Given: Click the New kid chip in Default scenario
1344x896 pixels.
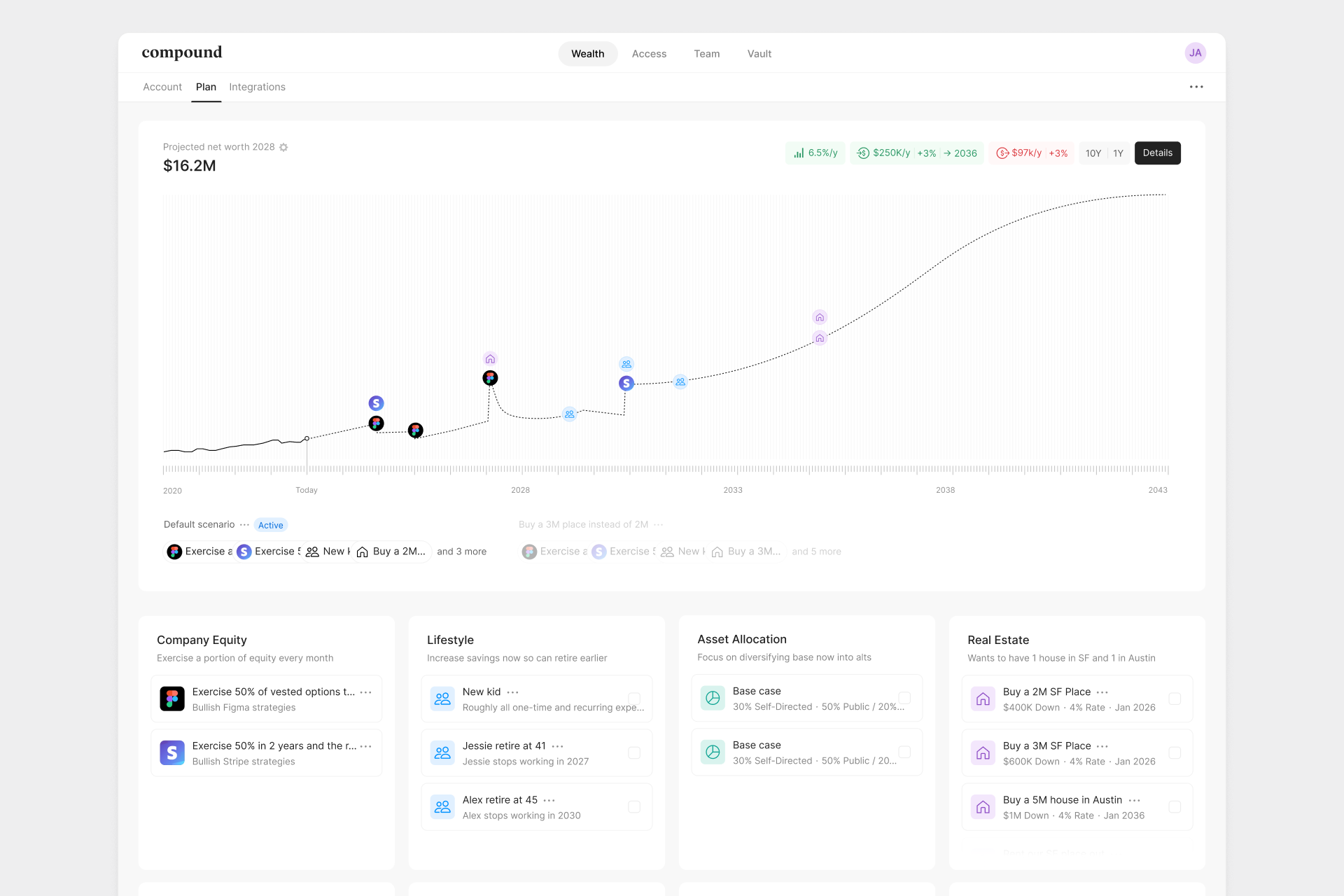Looking at the screenshot, I should 328,552.
